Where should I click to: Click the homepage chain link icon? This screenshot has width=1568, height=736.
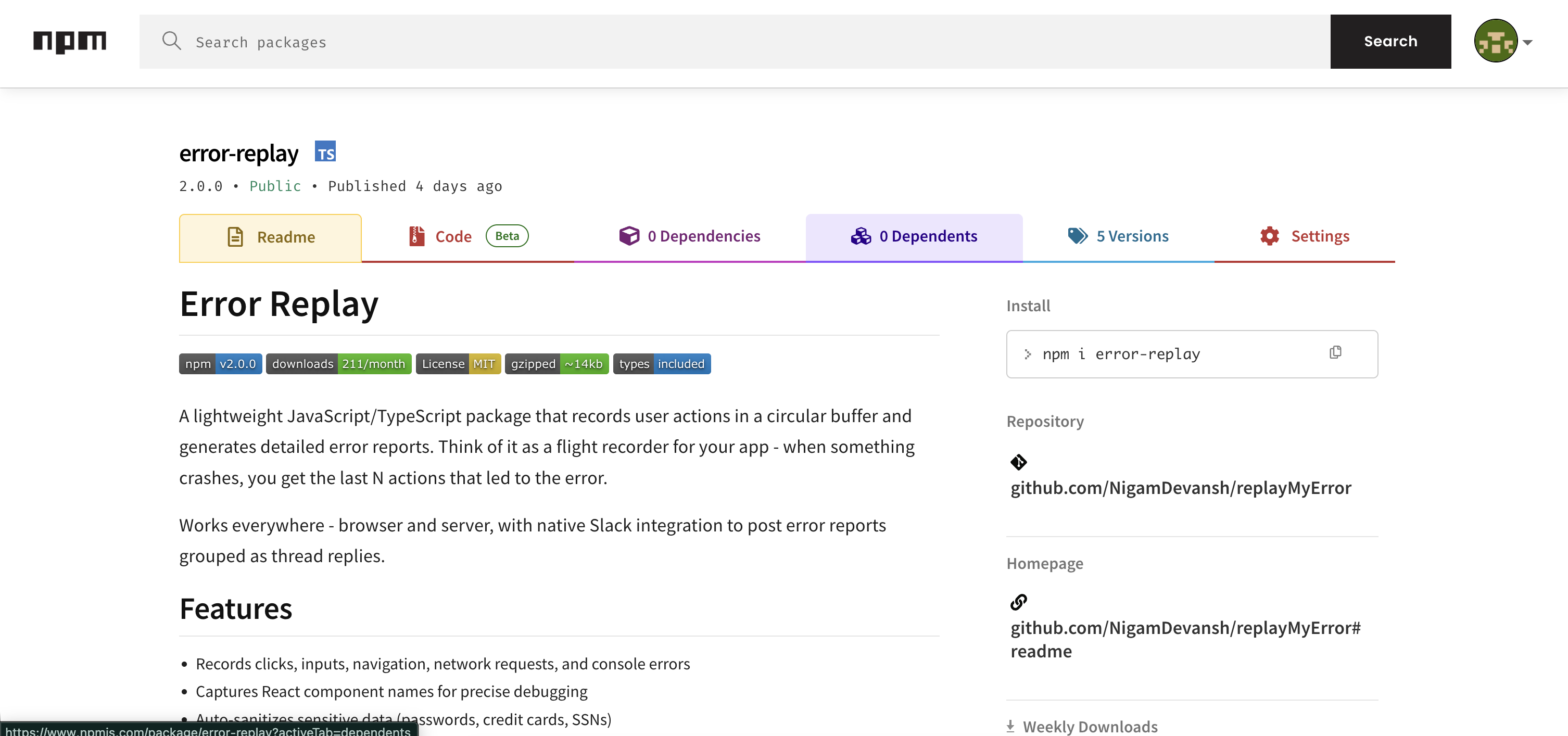pos(1018,602)
